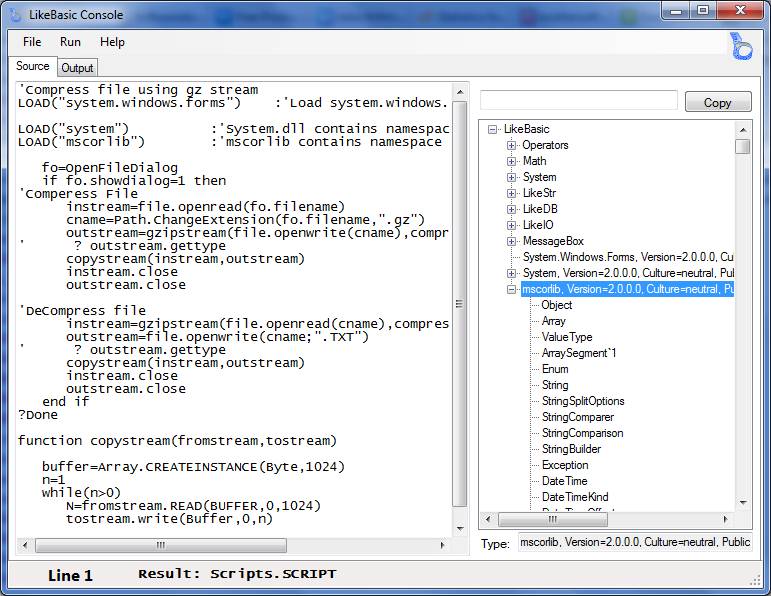Click the 'function copystream' code line
771x596 pixels.
178,441
